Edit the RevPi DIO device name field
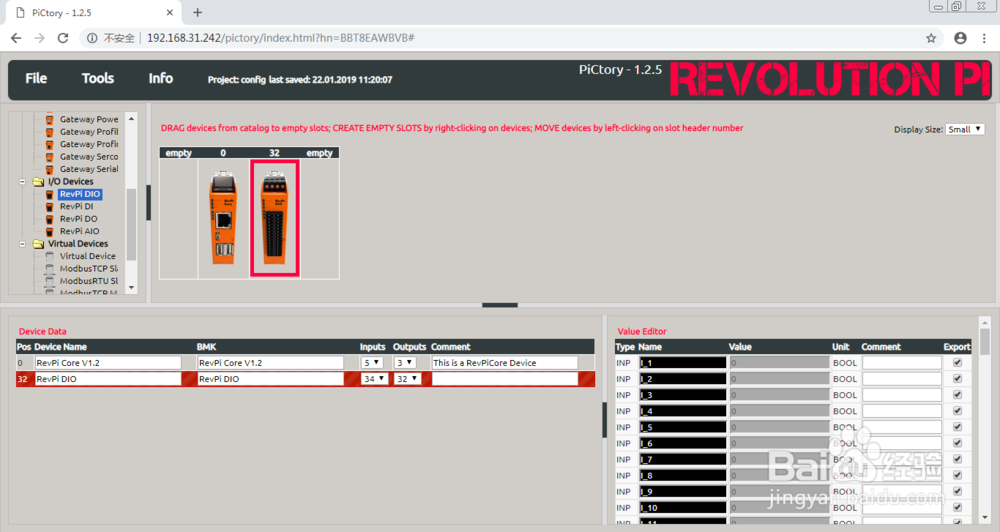This screenshot has width=1000, height=532. [108, 379]
